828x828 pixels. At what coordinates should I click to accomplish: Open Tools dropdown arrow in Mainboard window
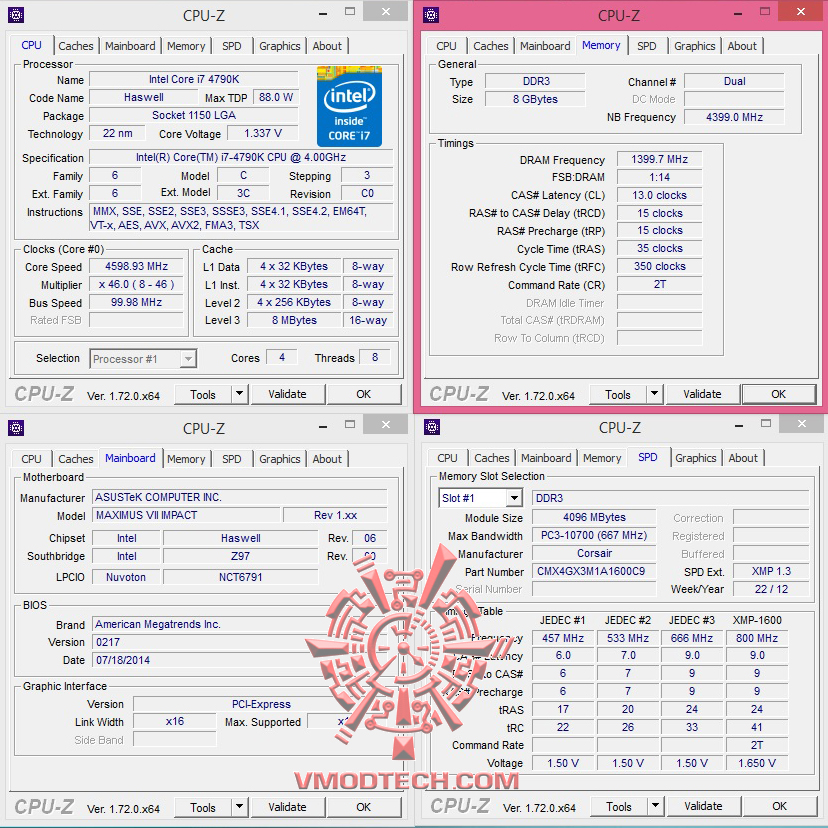click(239, 807)
